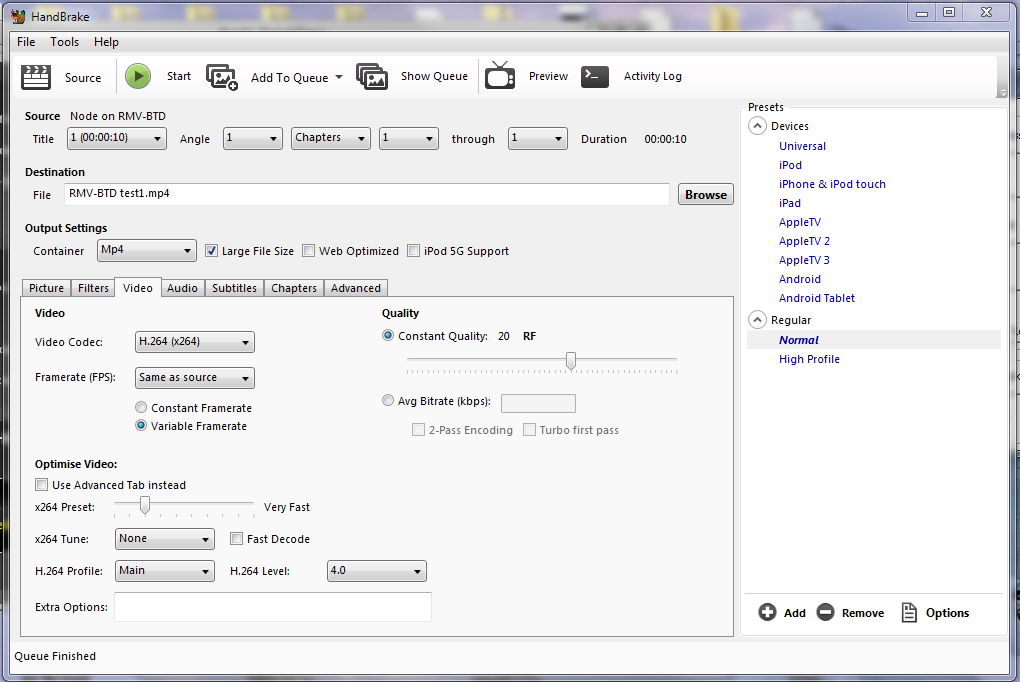Collapse the Regular preset group

click(757, 320)
